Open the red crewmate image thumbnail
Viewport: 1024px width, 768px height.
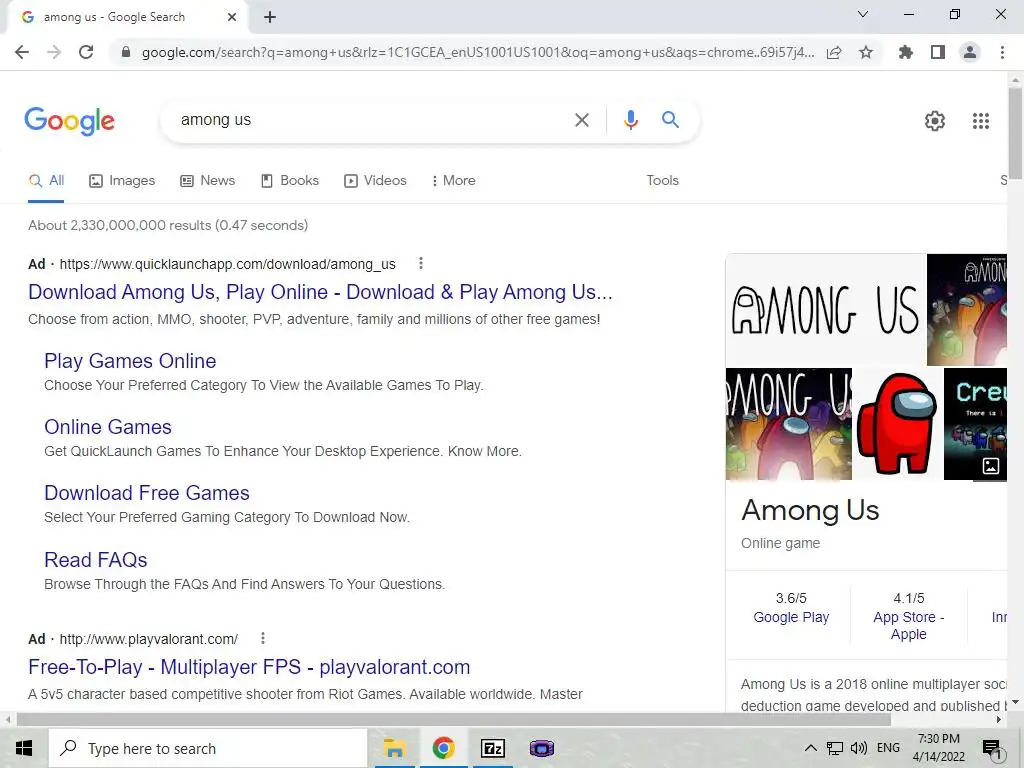pos(897,424)
